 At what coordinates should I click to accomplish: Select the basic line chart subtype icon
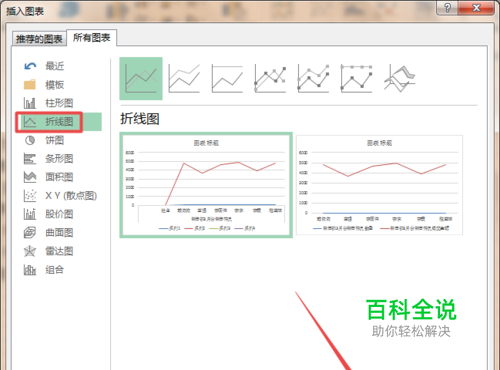click(x=141, y=79)
